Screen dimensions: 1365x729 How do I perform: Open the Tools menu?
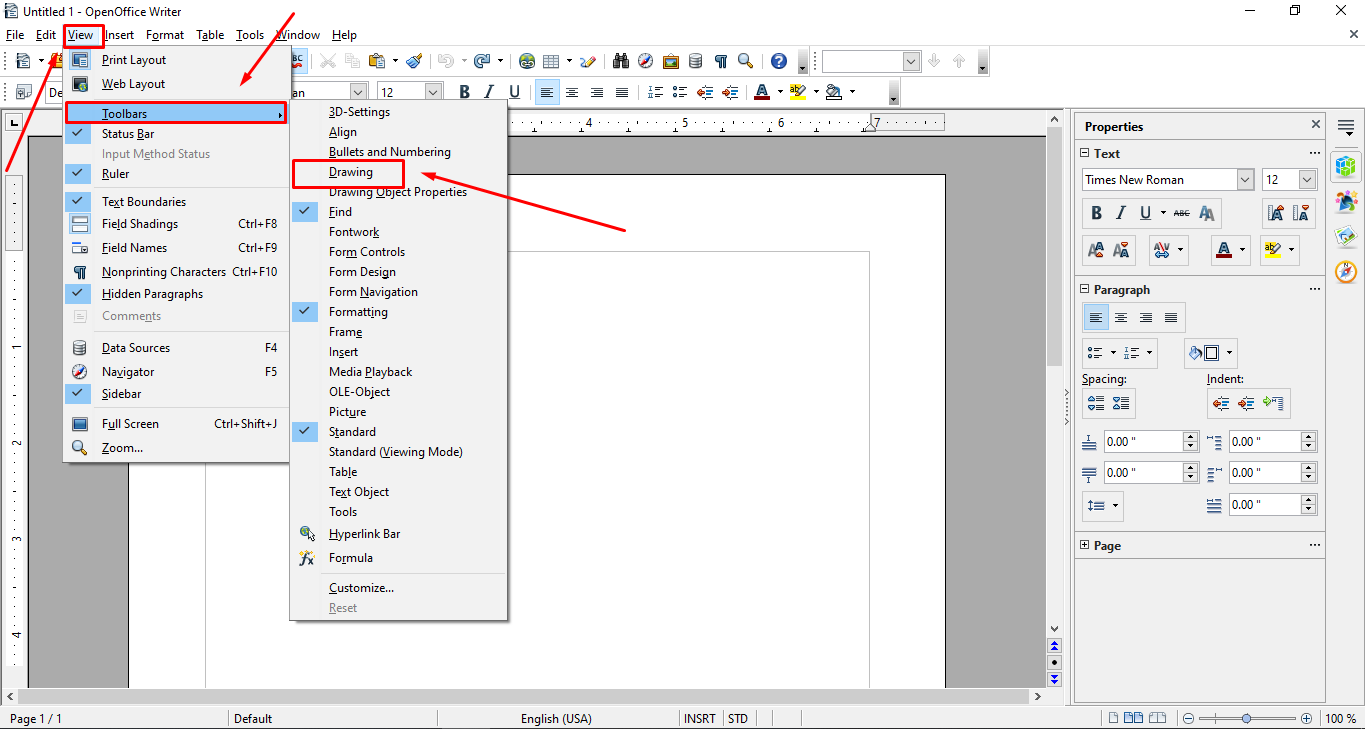[x=250, y=35]
